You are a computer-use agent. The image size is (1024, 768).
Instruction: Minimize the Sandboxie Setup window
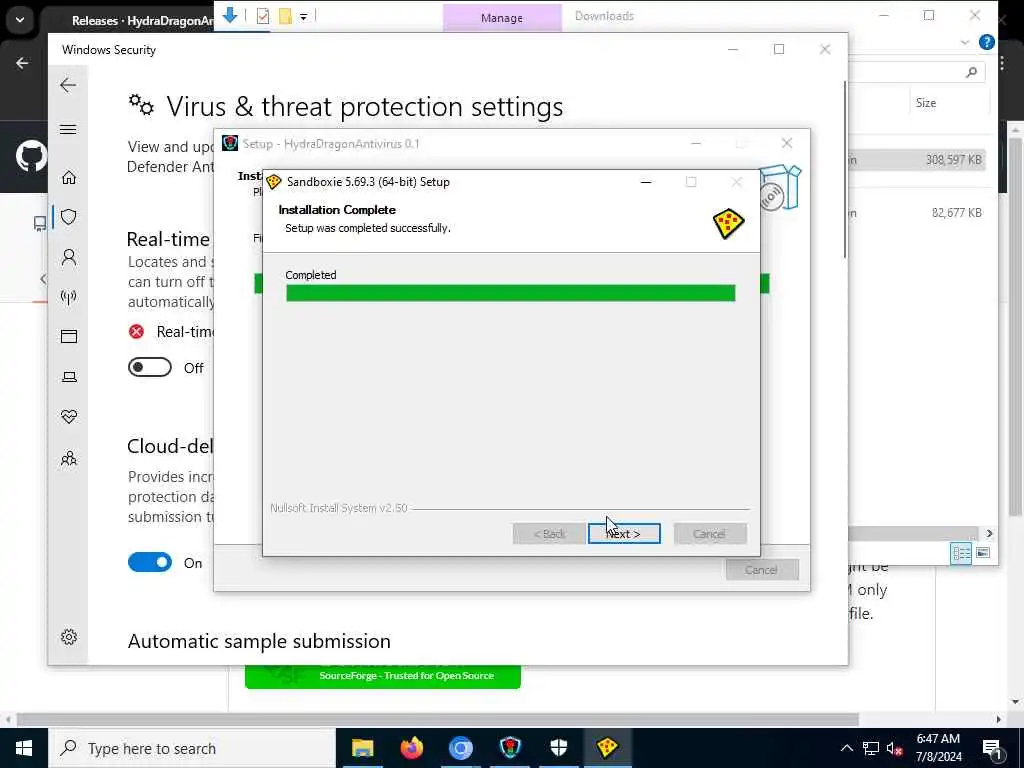click(646, 182)
